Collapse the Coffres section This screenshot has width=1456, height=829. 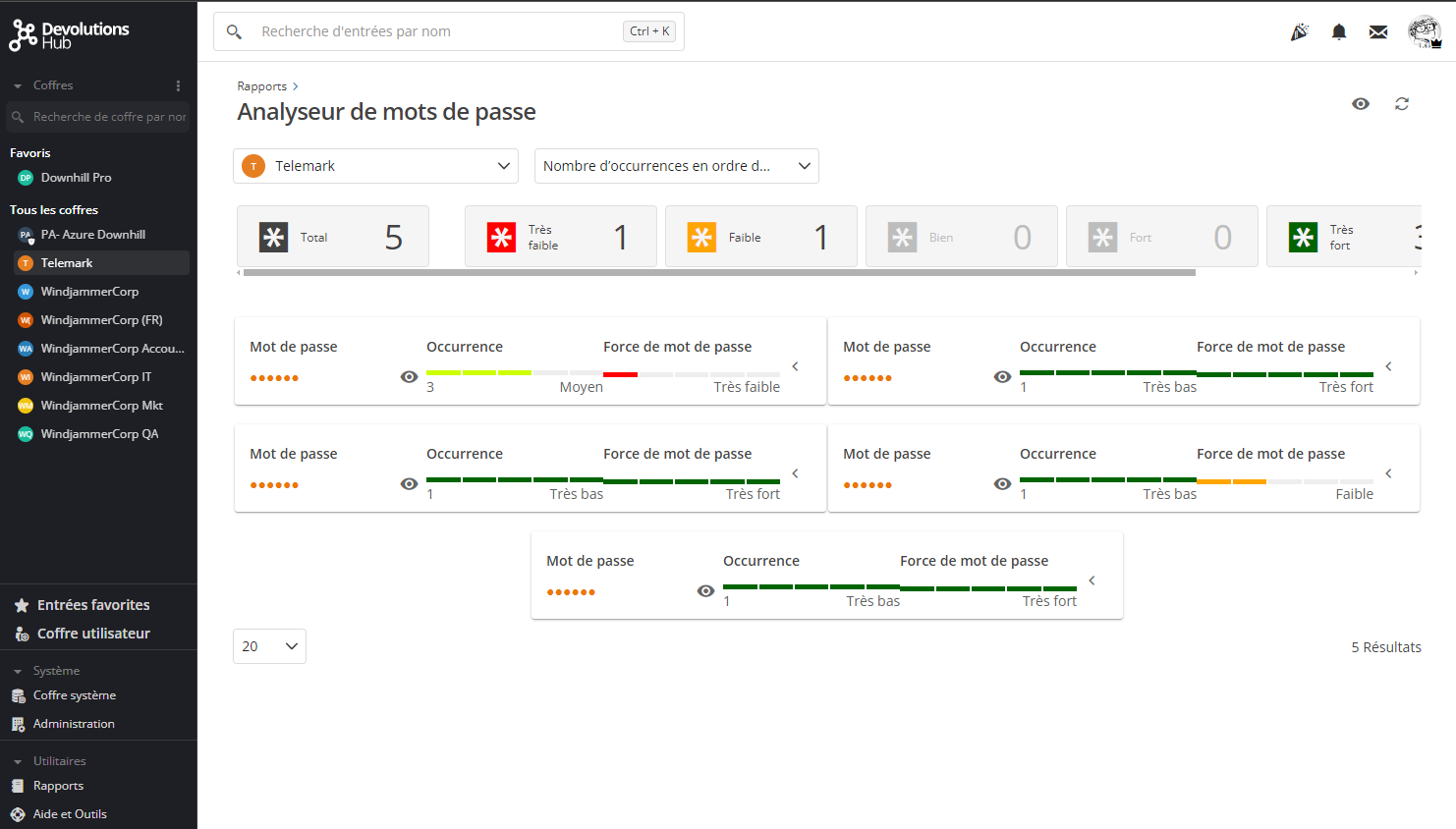pos(18,86)
